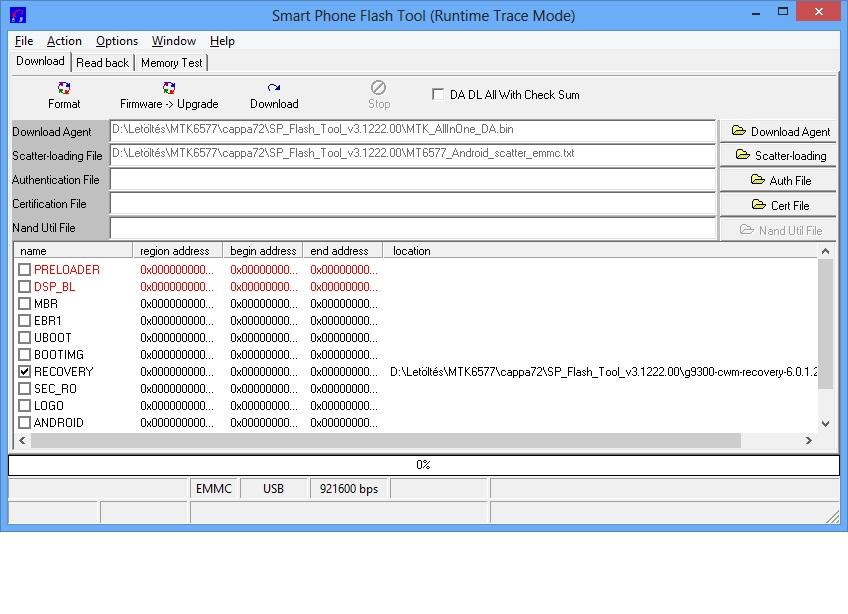This screenshot has width=848, height=614.
Task: Close the Smart Phone Flash Tool window
Action: click(818, 11)
